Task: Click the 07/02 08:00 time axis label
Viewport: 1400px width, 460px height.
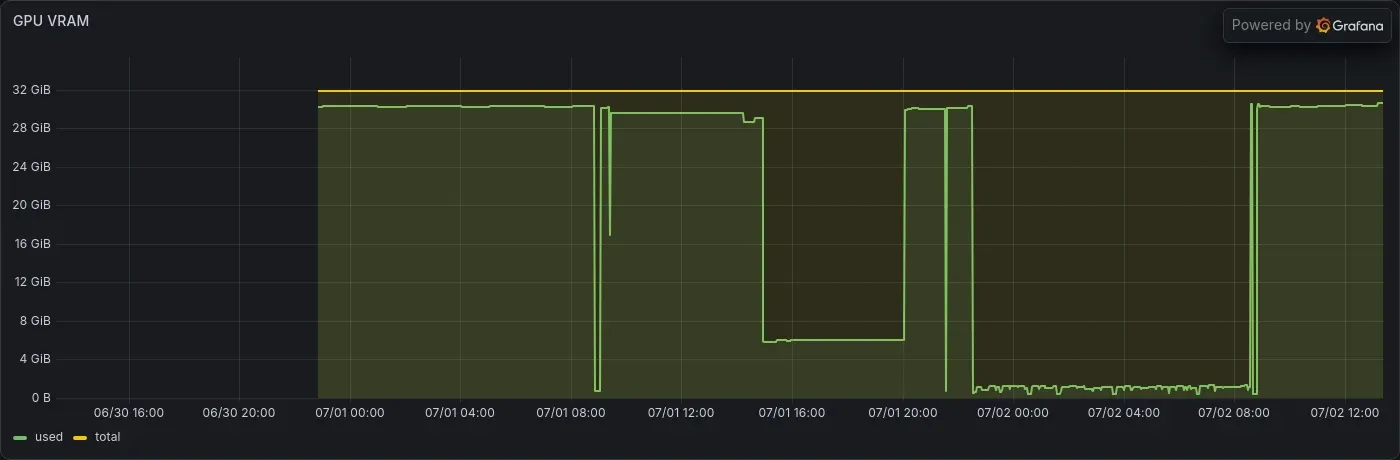Action: pos(1234,412)
